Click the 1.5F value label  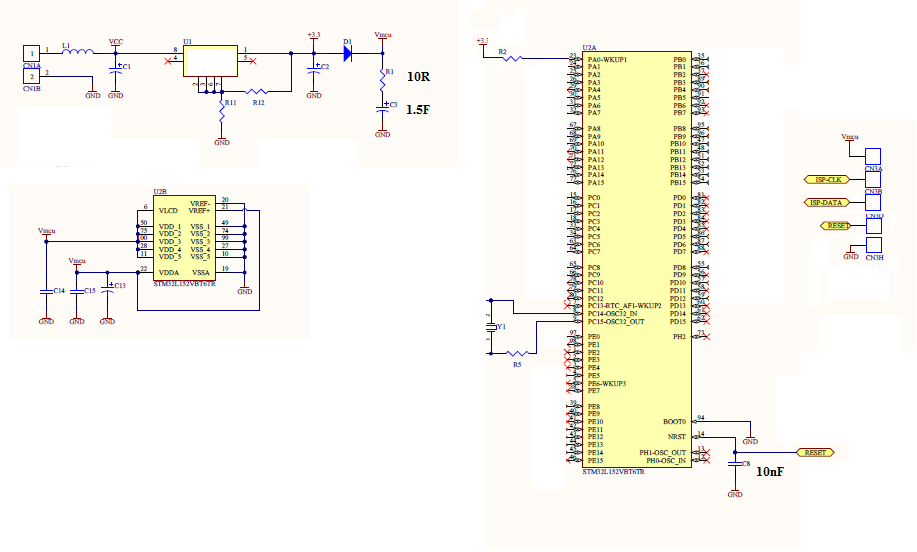(418, 109)
